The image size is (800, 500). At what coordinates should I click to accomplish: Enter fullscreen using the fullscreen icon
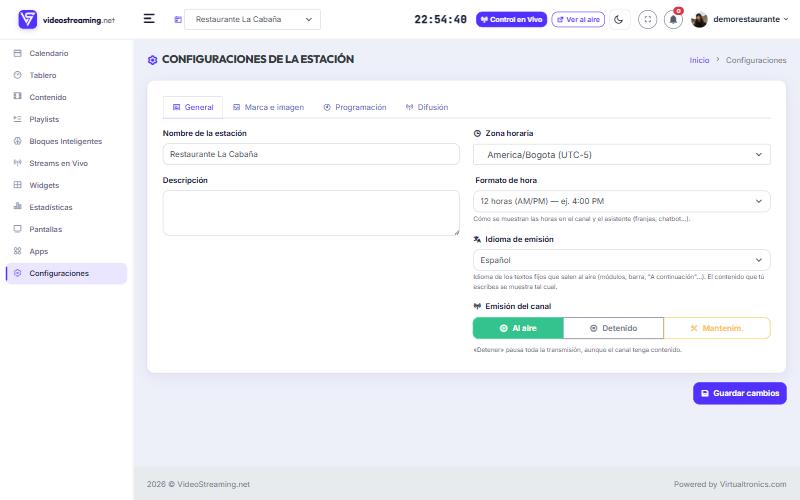point(647,19)
